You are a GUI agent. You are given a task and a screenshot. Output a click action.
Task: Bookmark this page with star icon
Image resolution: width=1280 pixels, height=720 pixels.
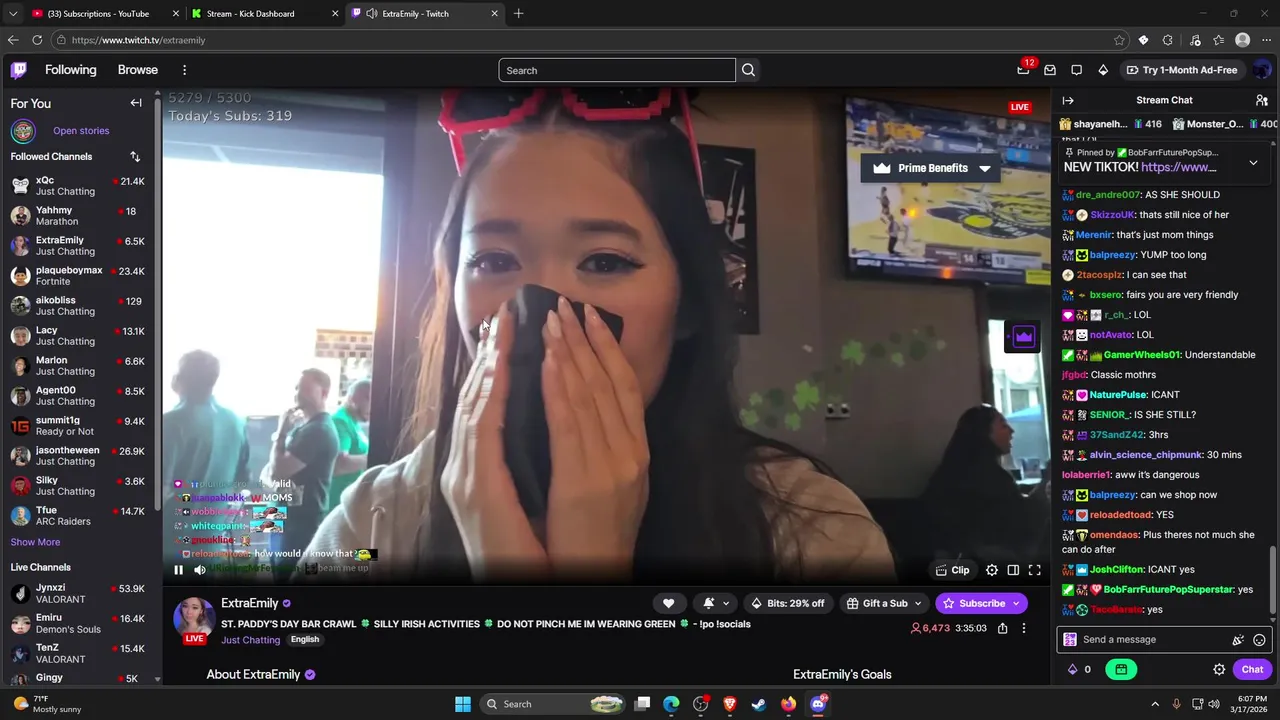click(x=1119, y=40)
